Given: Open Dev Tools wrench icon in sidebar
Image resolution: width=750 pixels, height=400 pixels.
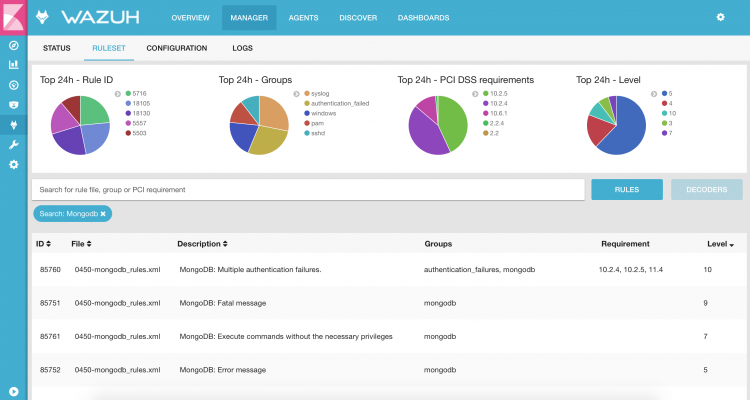Looking at the screenshot, I should [x=14, y=145].
